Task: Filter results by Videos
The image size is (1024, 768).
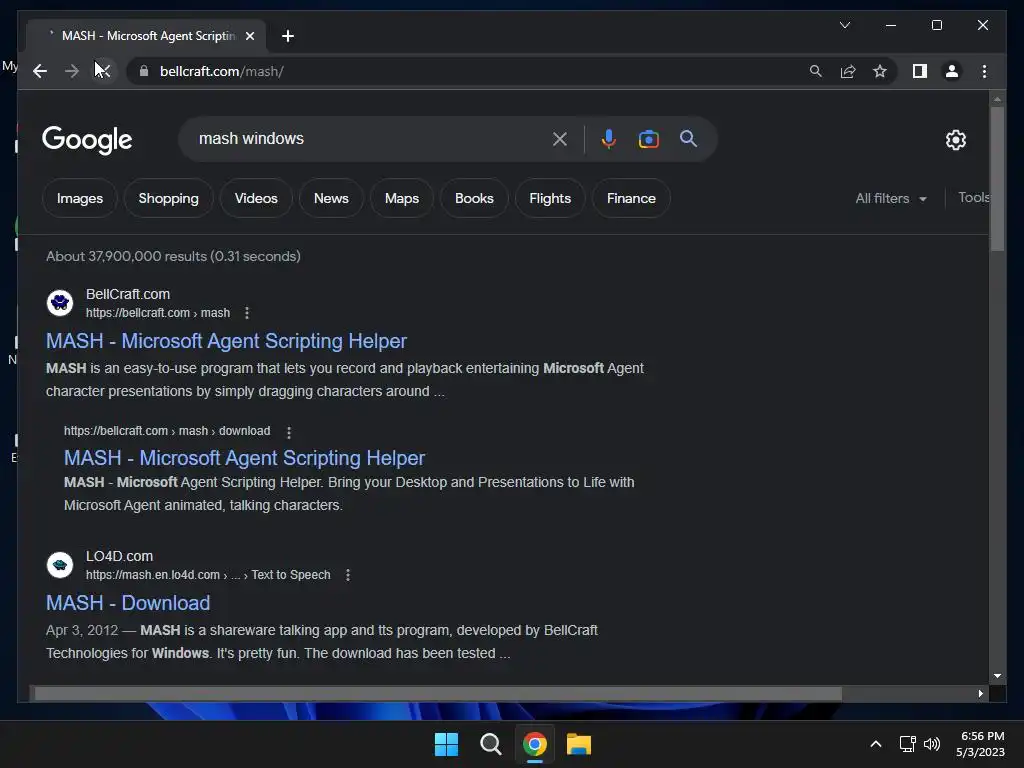Action: tap(256, 199)
